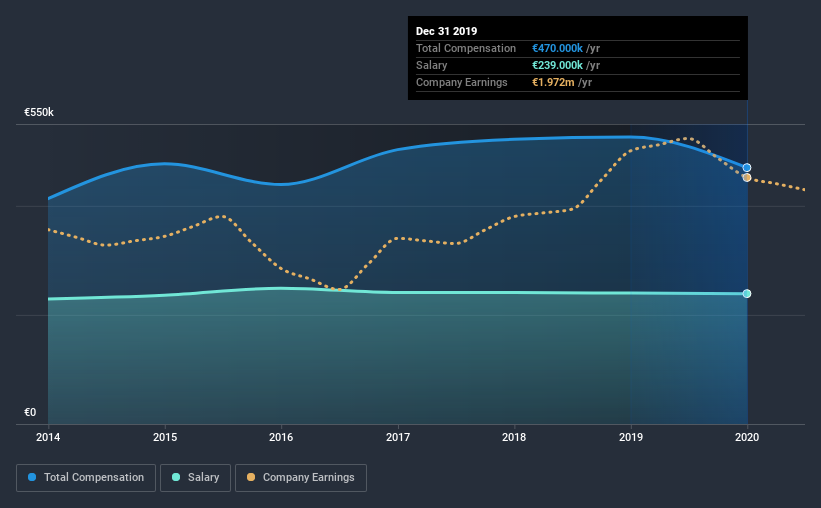821x508 pixels.
Task: Click the Total Compensation tooltip row label
Action: point(466,48)
